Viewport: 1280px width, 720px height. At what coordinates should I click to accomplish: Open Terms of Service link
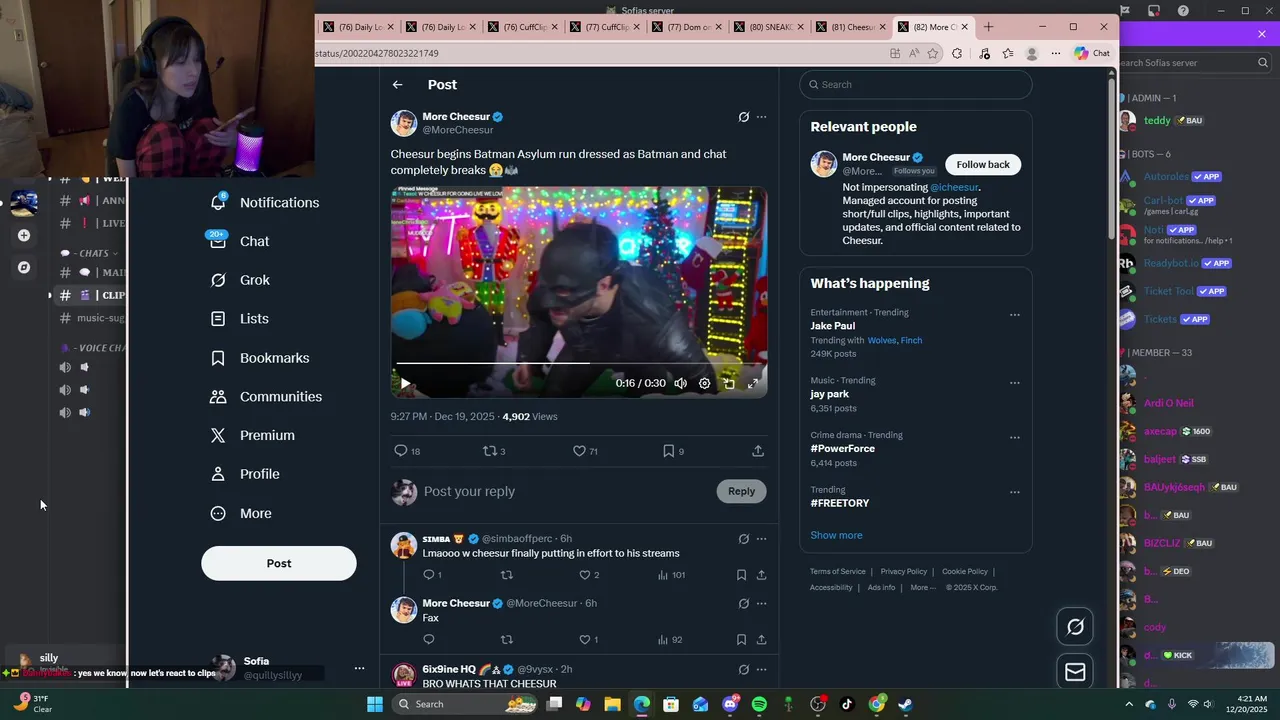click(x=838, y=572)
